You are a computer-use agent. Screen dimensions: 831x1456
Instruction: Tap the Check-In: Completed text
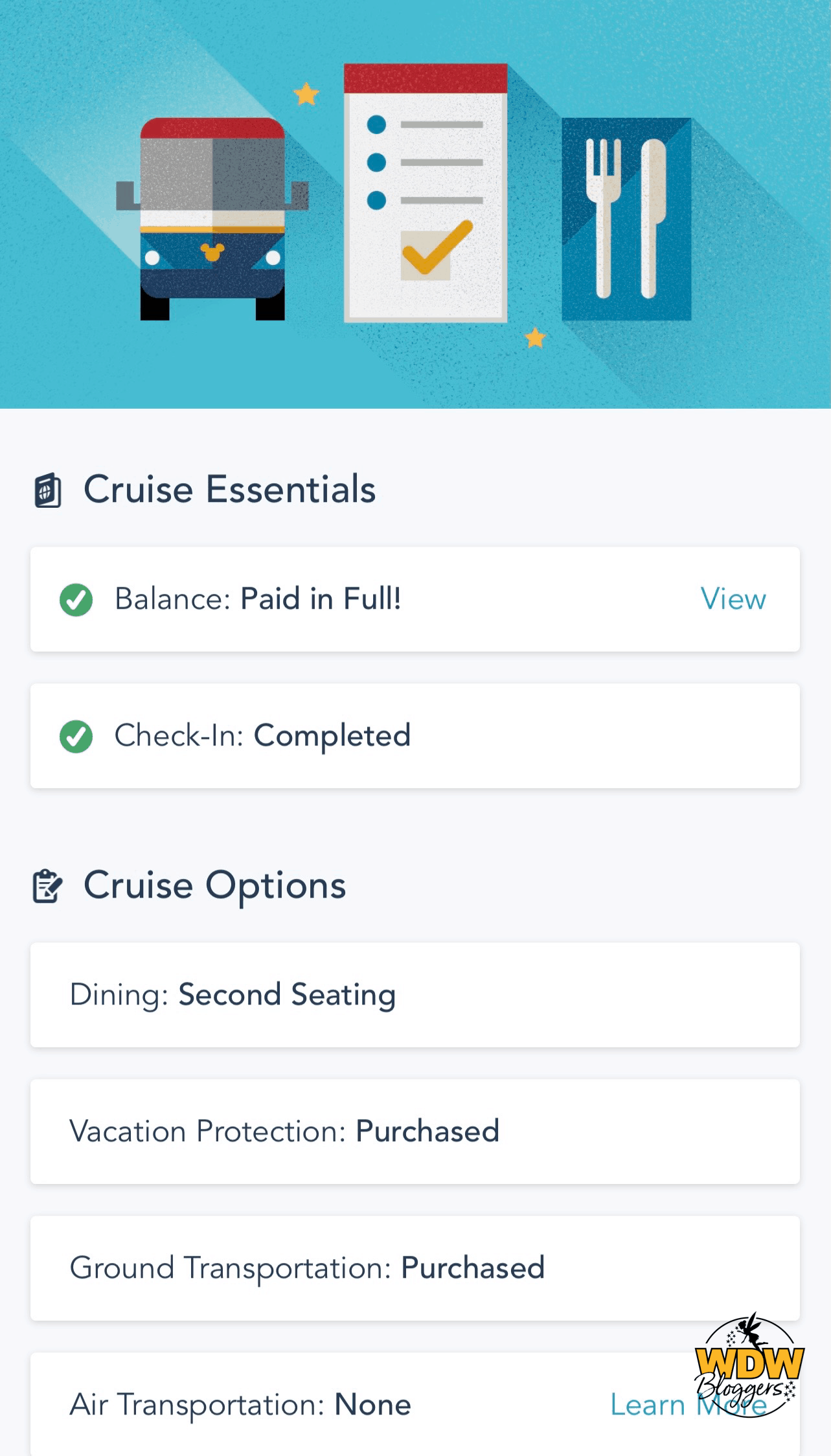point(262,736)
